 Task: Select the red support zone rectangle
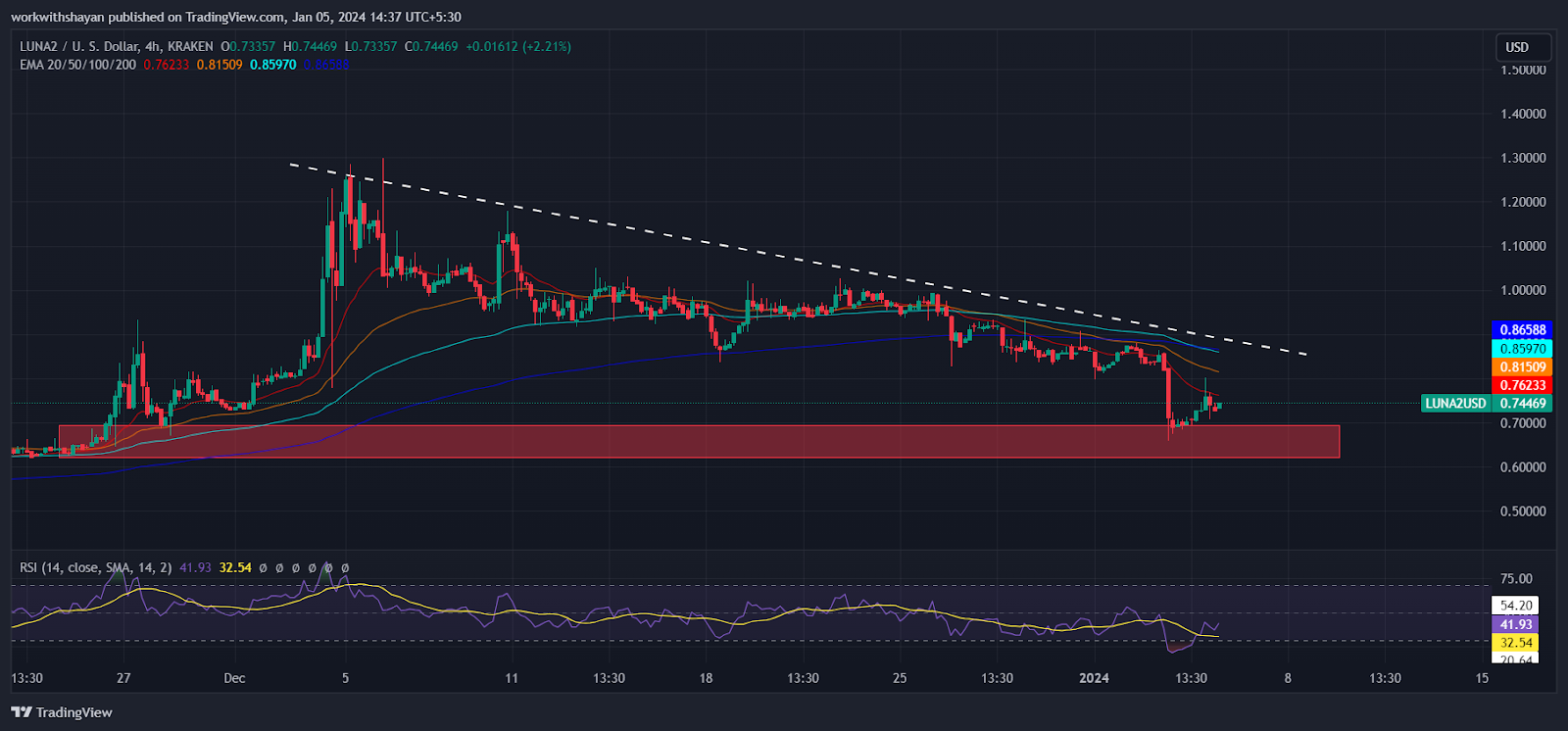699,441
